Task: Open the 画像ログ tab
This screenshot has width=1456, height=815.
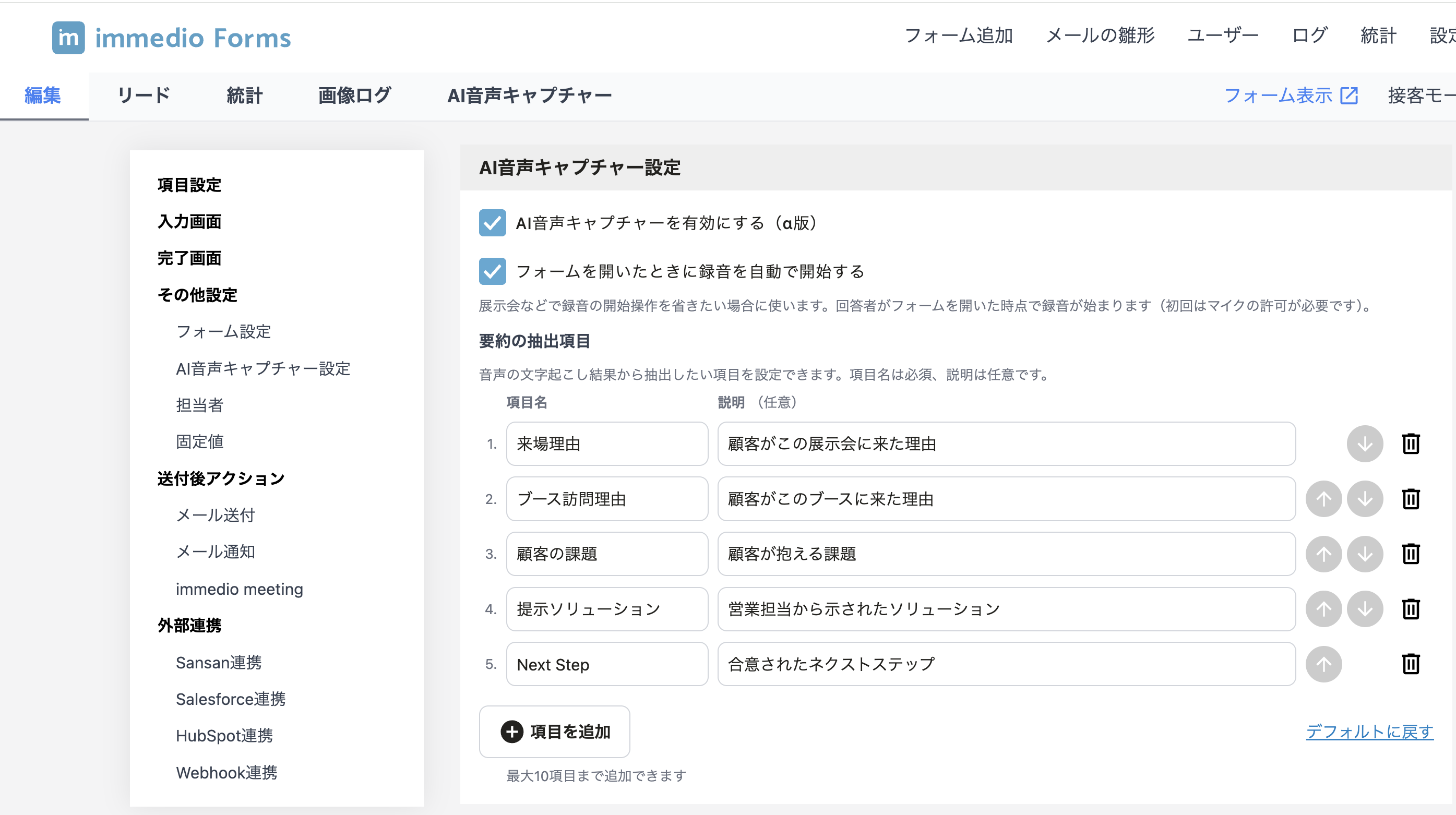Action: (354, 95)
